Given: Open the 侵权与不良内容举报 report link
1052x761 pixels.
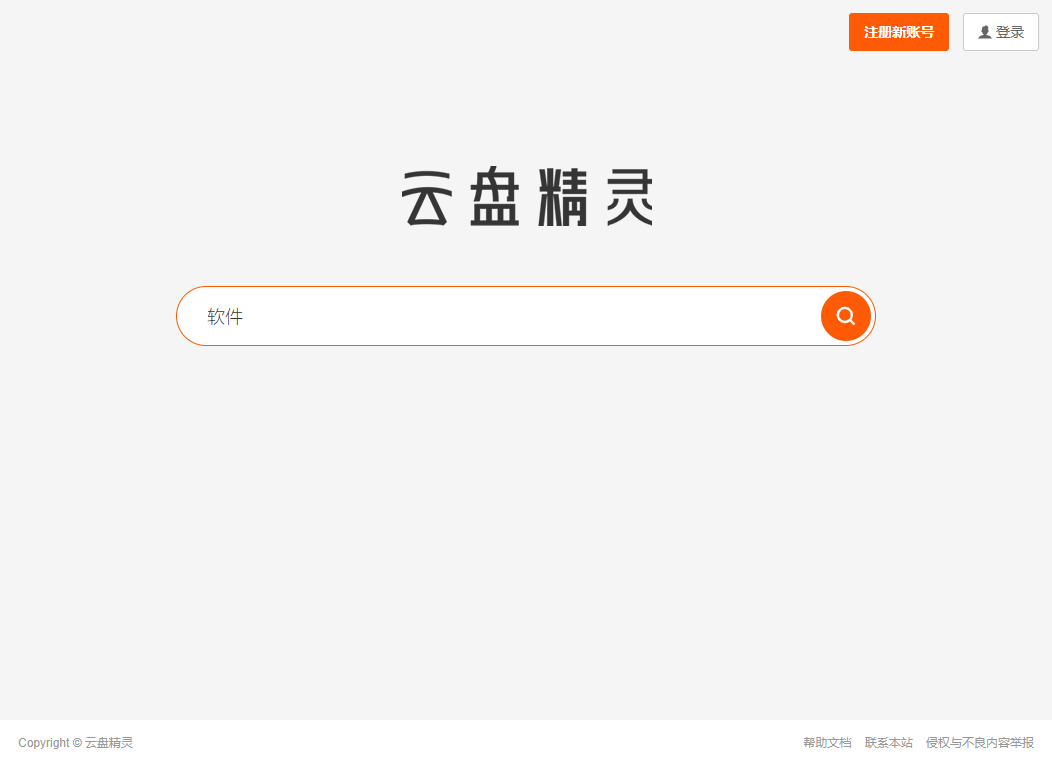Looking at the screenshot, I should pyautogui.click(x=980, y=742).
